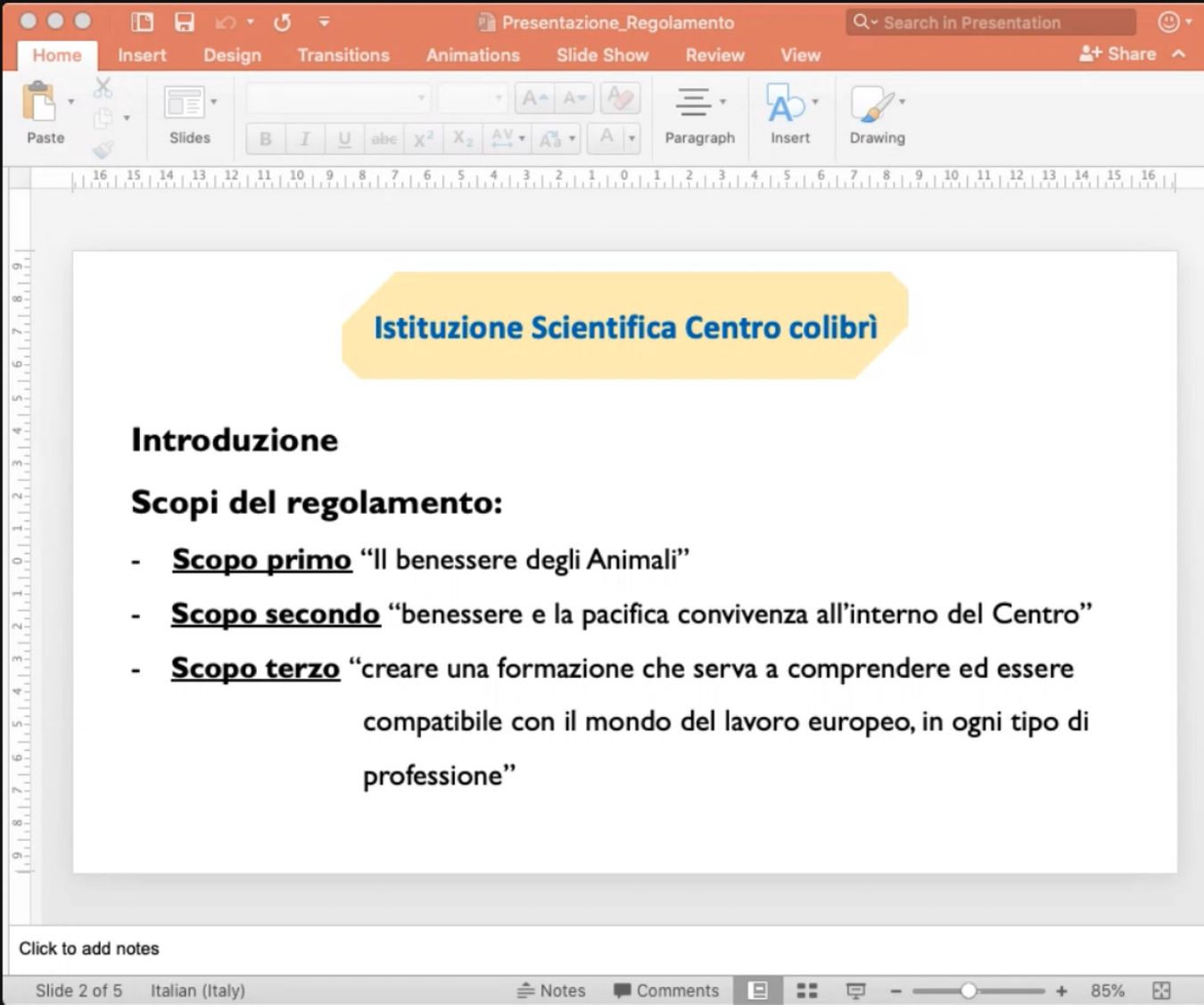Open the font name combo box
1204x1005 pixels.
(x=338, y=98)
